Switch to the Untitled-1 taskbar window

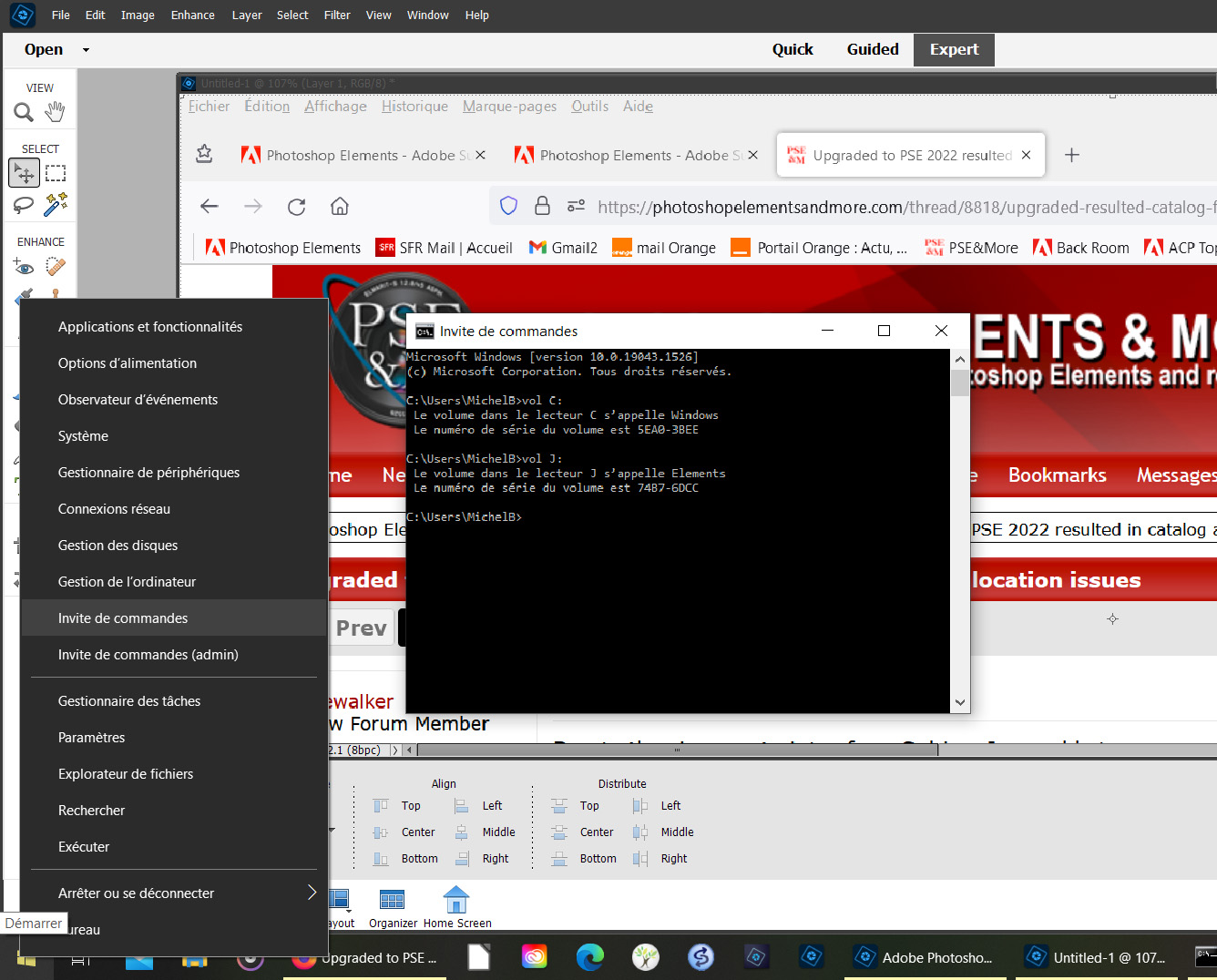[x=1096, y=957]
